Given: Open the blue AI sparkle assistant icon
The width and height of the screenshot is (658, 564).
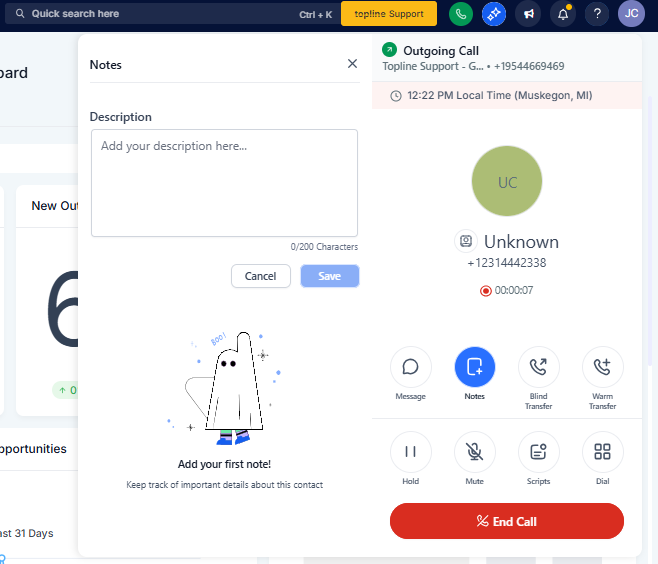Looking at the screenshot, I should pyautogui.click(x=494, y=14).
